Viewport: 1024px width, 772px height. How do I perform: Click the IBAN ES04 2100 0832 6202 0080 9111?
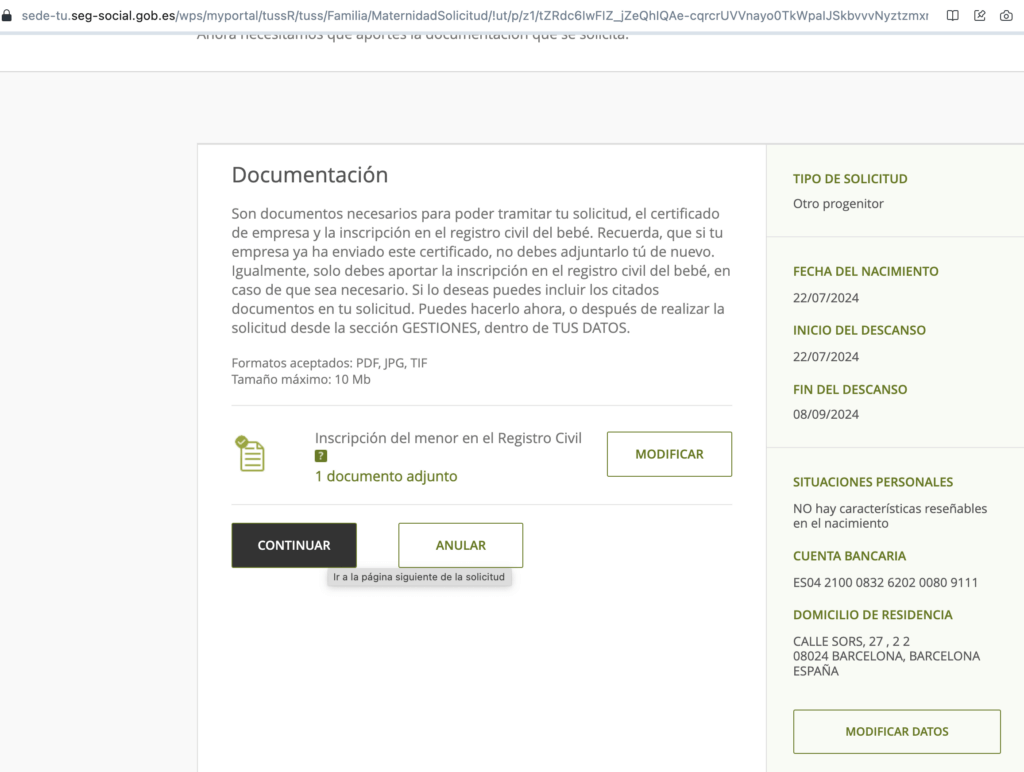coord(886,583)
